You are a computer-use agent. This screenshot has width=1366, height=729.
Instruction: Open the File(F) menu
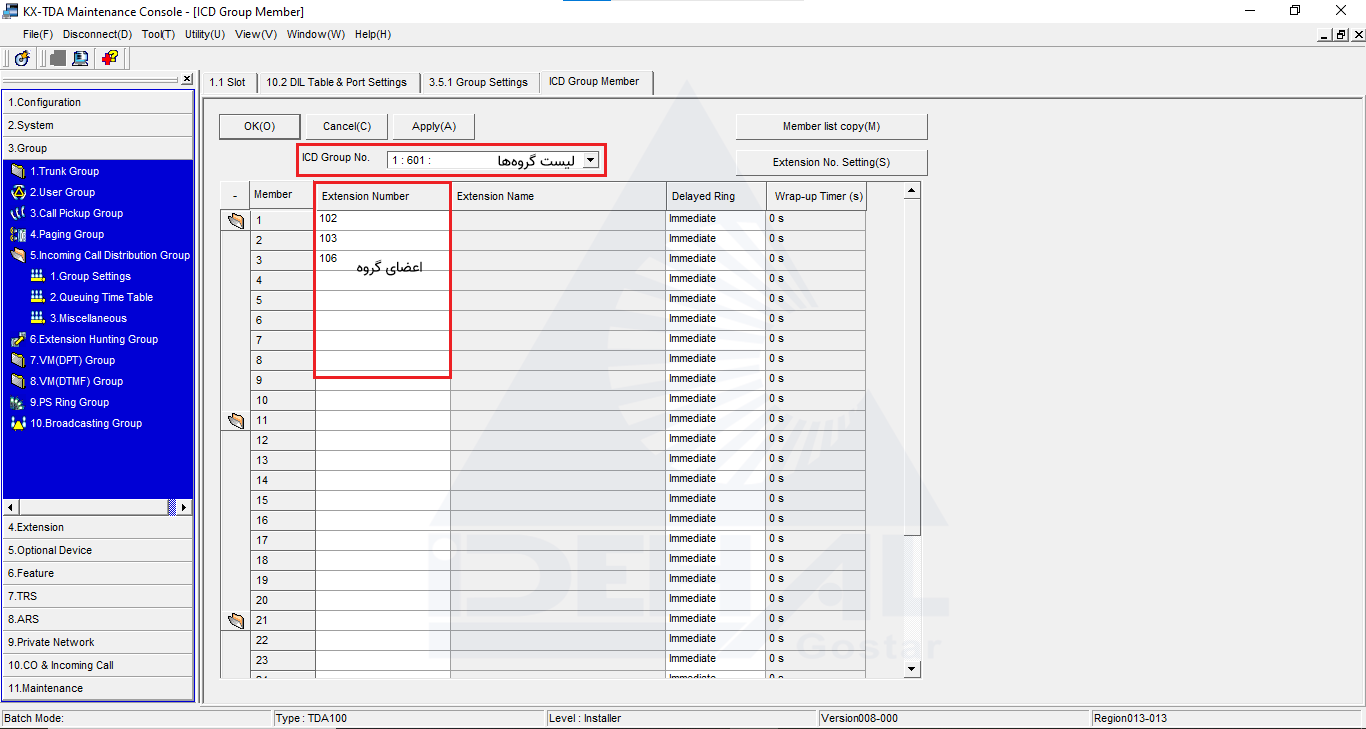pos(38,34)
